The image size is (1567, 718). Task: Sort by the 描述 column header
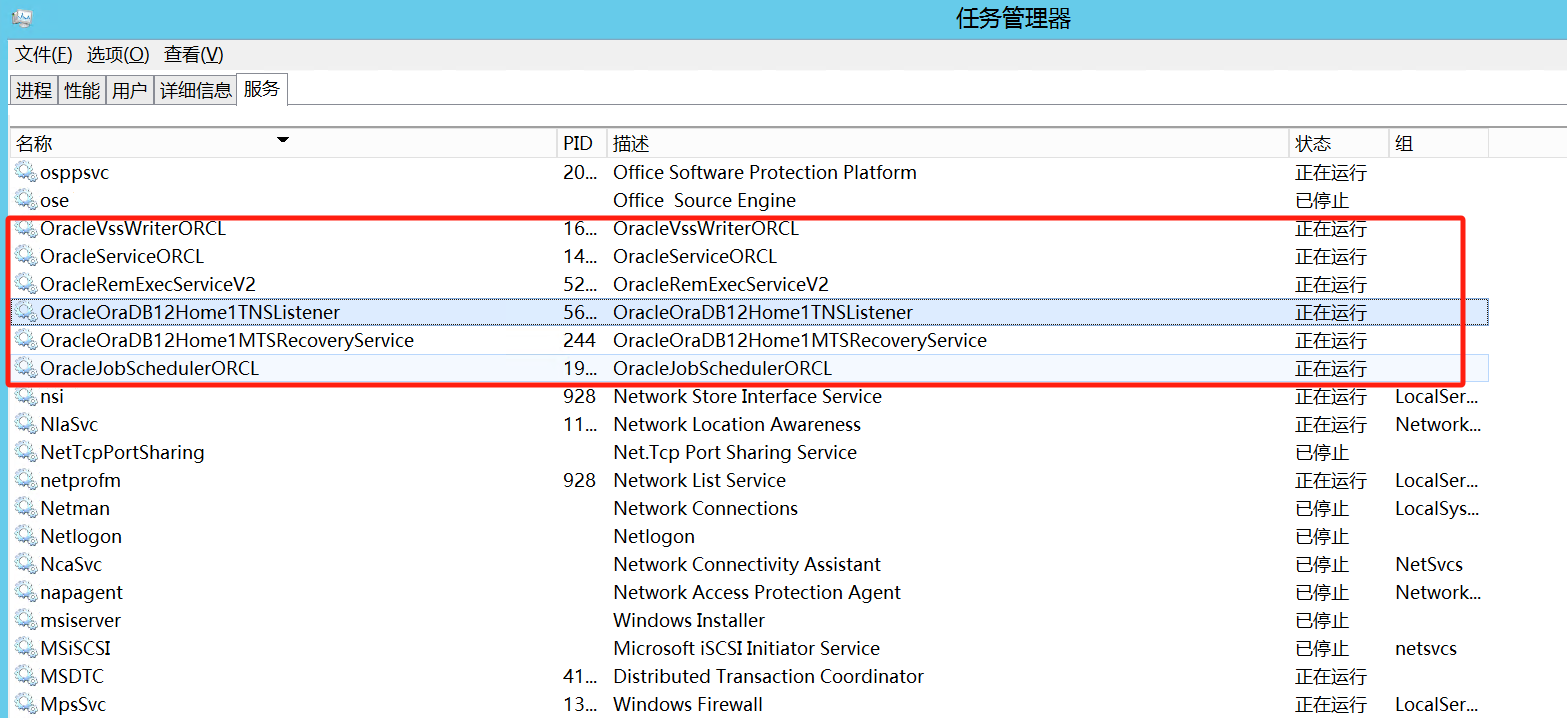947,144
